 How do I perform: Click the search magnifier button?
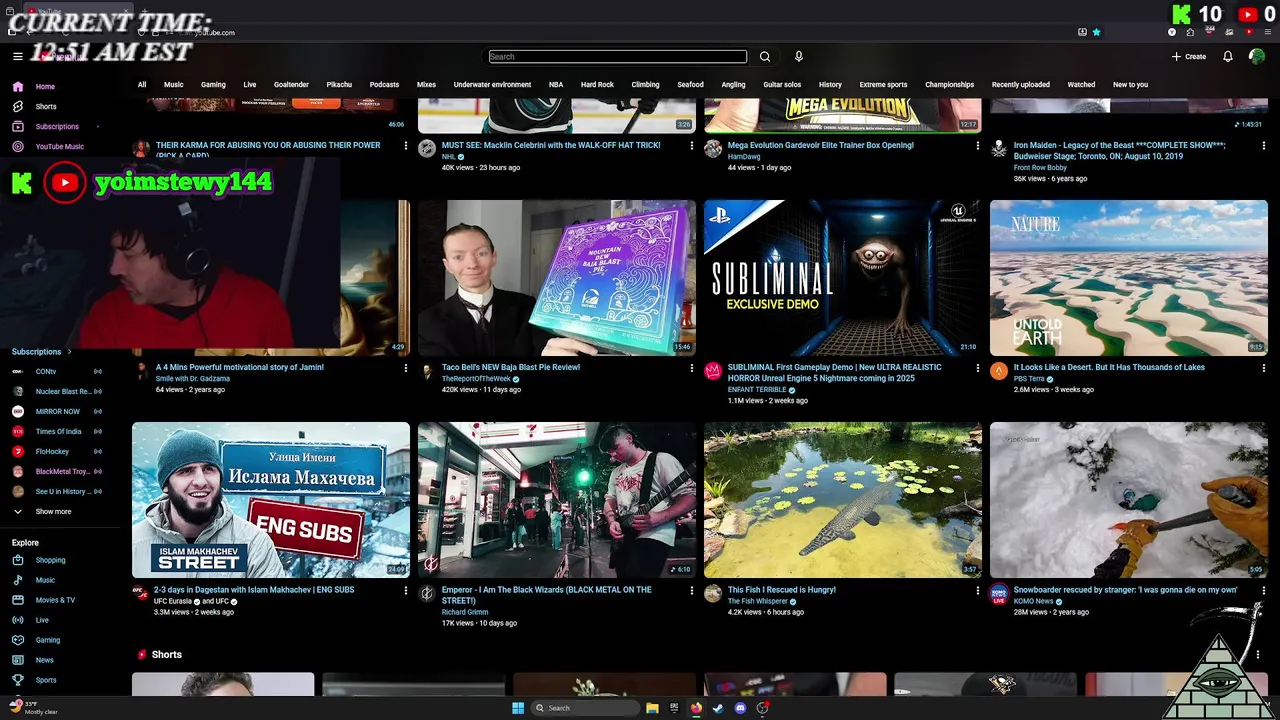click(x=765, y=57)
